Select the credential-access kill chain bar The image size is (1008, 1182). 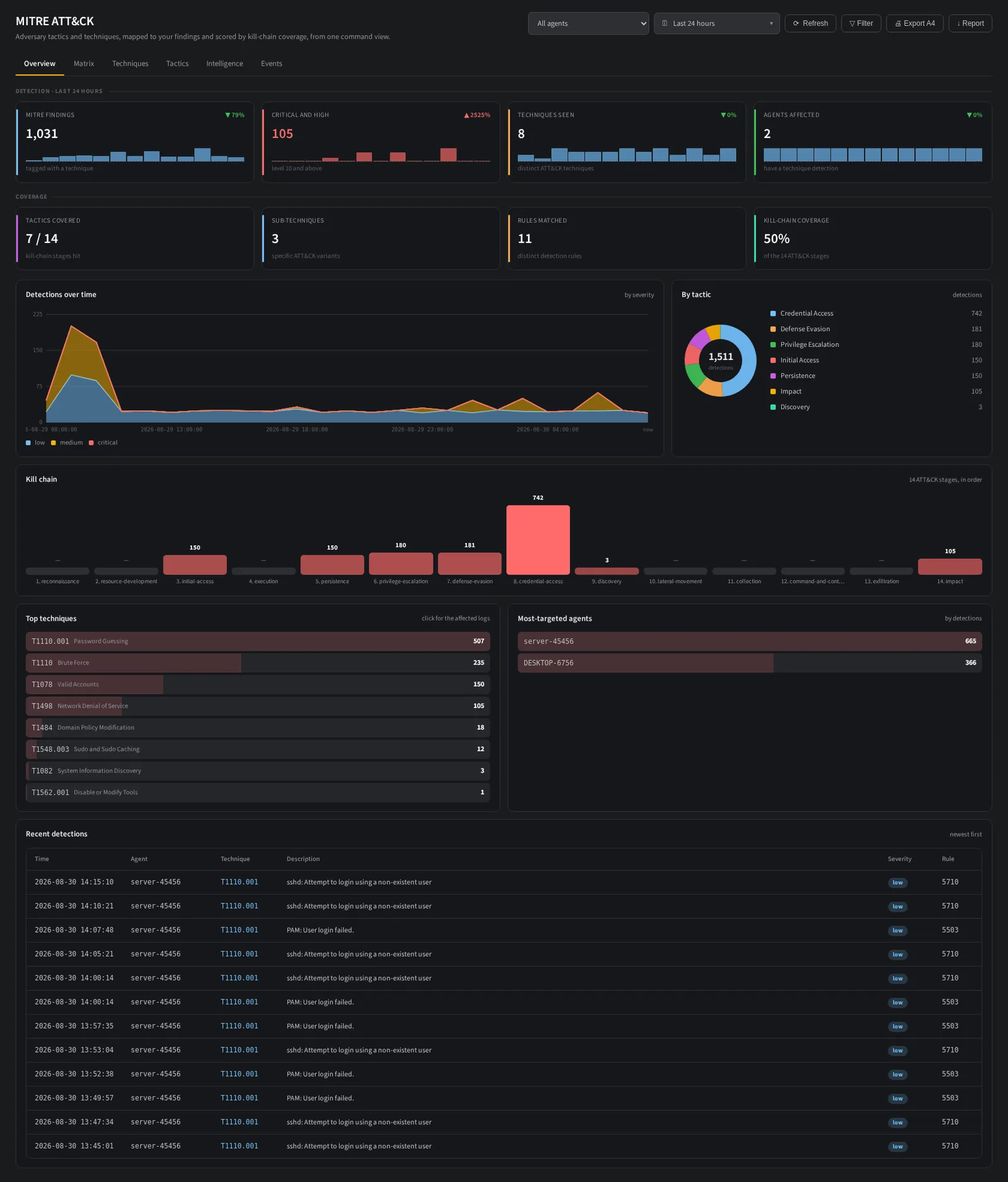pyautogui.click(x=538, y=540)
